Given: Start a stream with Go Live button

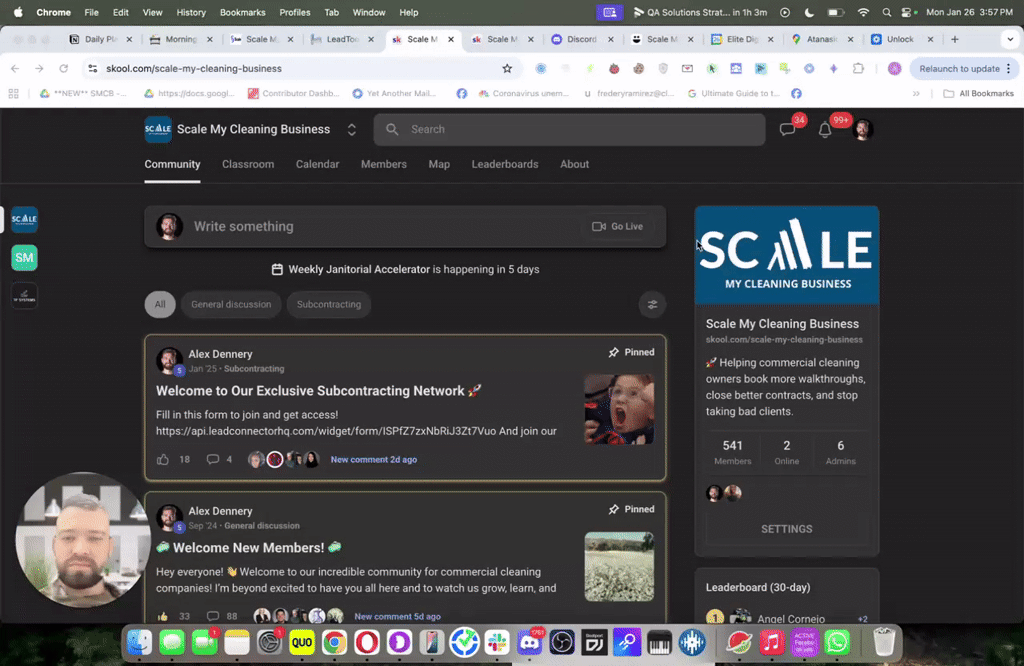Looking at the screenshot, I should [617, 227].
